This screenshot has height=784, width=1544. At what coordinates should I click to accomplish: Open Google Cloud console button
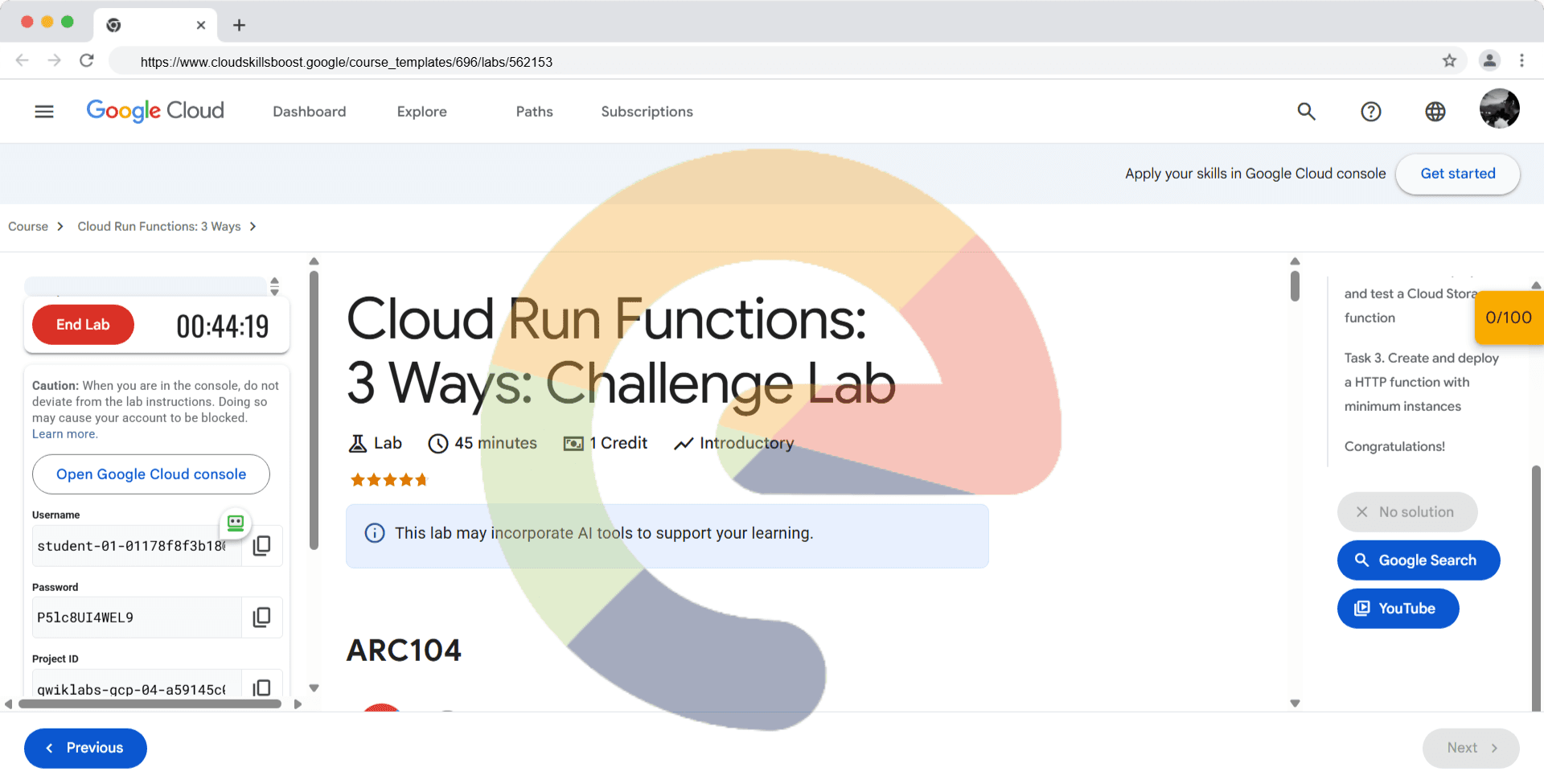(151, 474)
